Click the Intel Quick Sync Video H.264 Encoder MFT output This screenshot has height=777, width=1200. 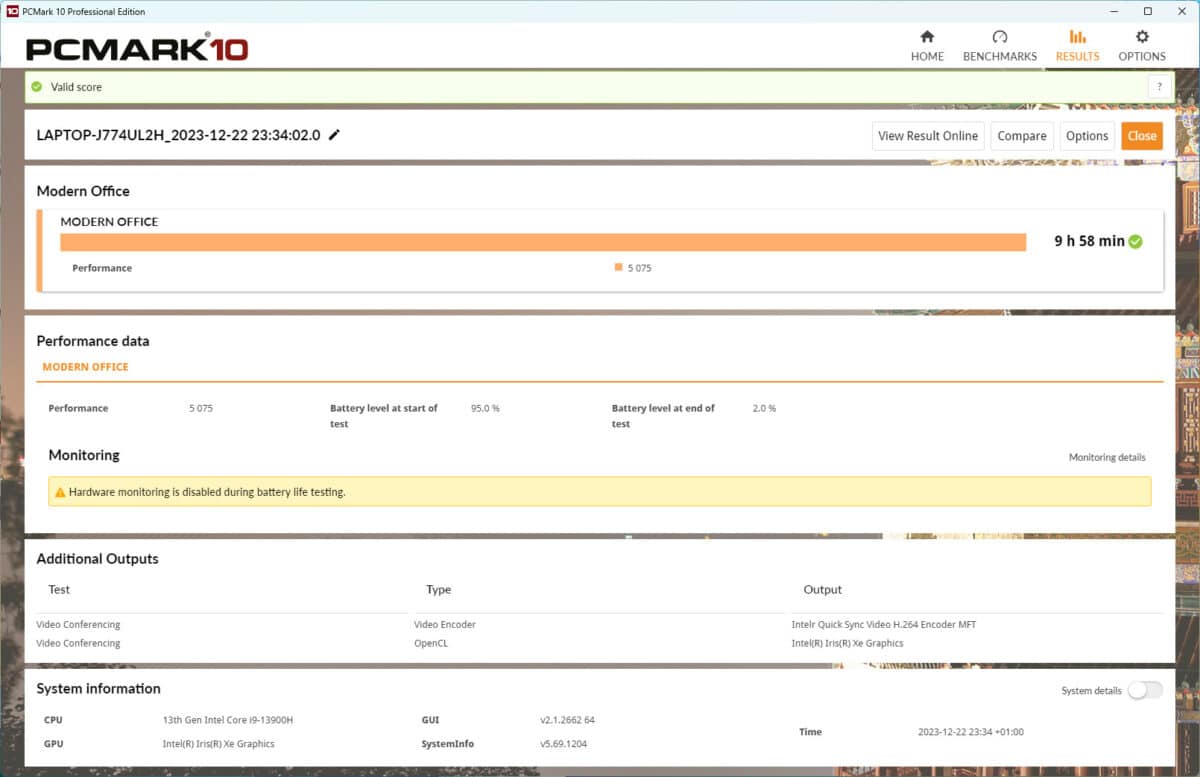[x=883, y=624]
